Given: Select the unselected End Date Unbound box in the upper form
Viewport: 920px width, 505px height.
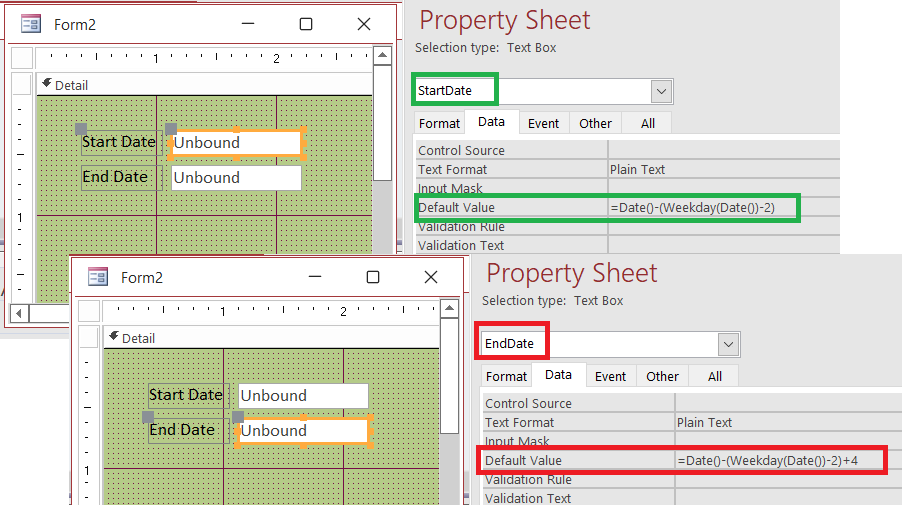Looking at the screenshot, I should [236, 178].
